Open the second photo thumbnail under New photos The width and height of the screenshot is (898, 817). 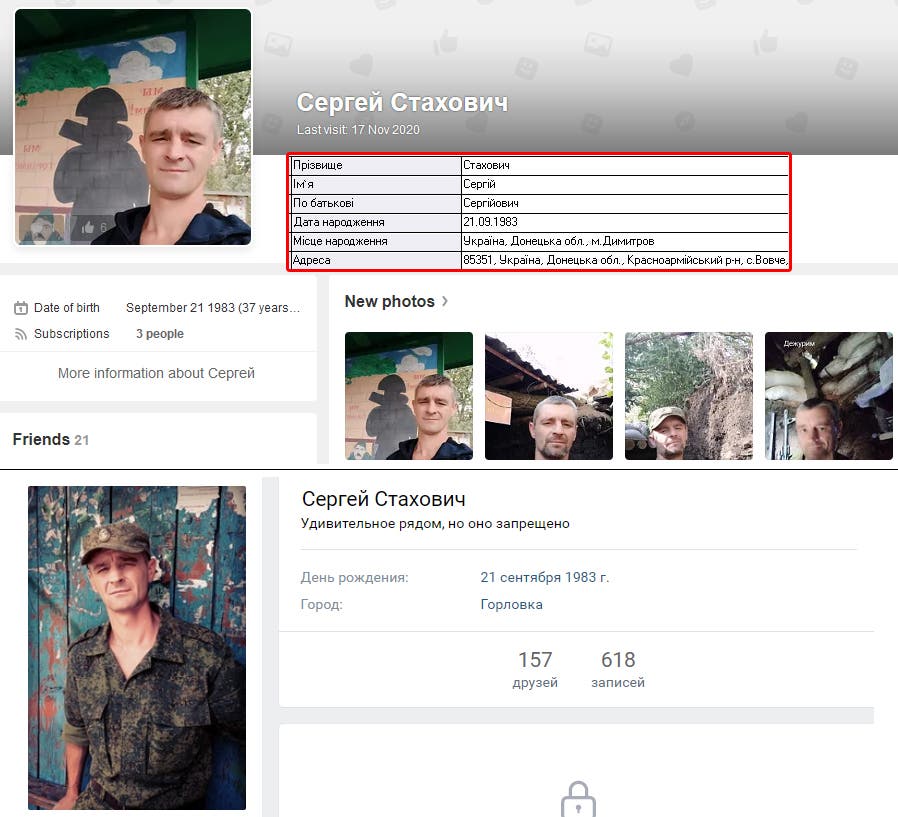tap(549, 396)
